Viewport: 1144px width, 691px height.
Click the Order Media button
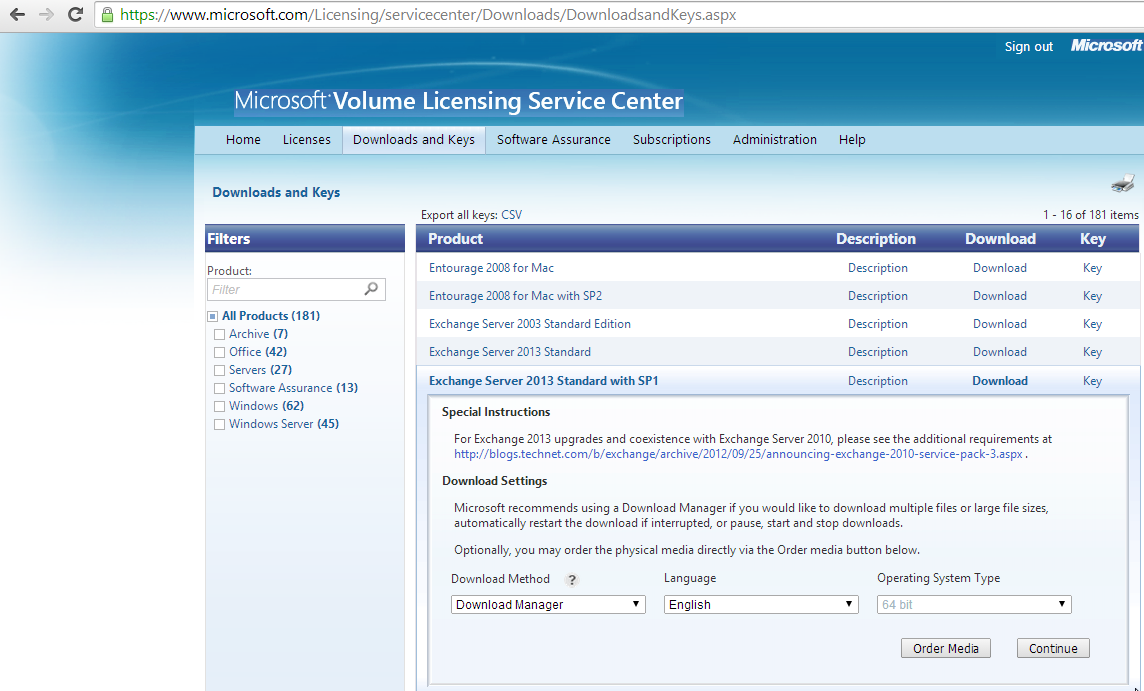(x=946, y=649)
